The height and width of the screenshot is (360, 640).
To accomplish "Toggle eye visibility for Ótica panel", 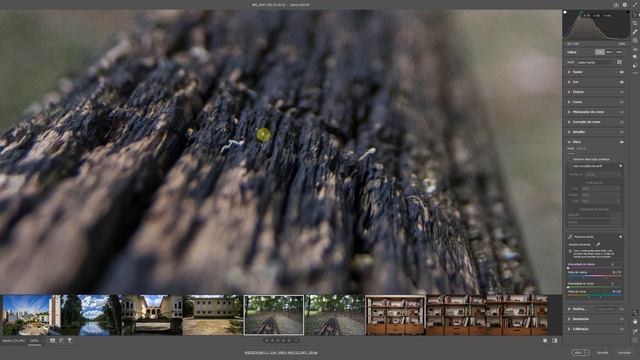I will (621, 142).
